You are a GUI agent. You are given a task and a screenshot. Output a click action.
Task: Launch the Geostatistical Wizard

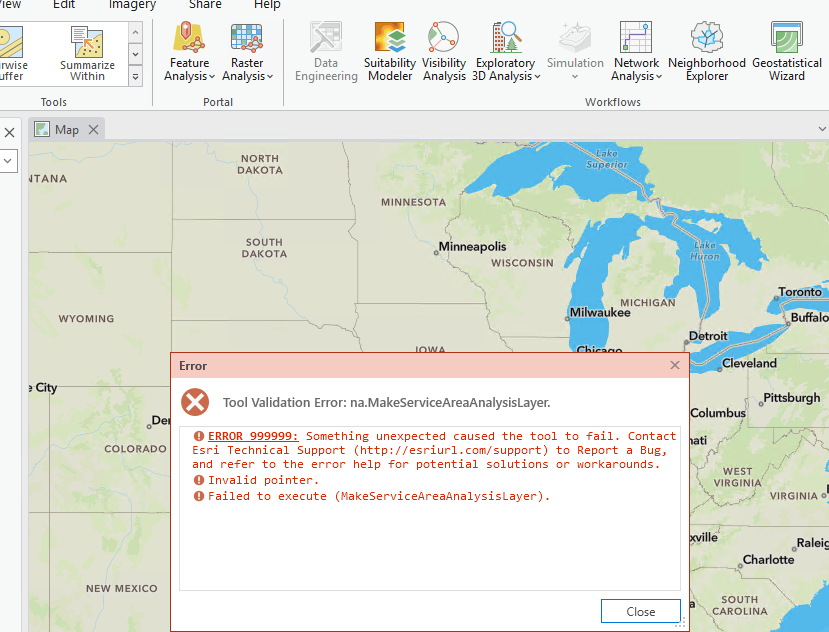coord(787,50)
